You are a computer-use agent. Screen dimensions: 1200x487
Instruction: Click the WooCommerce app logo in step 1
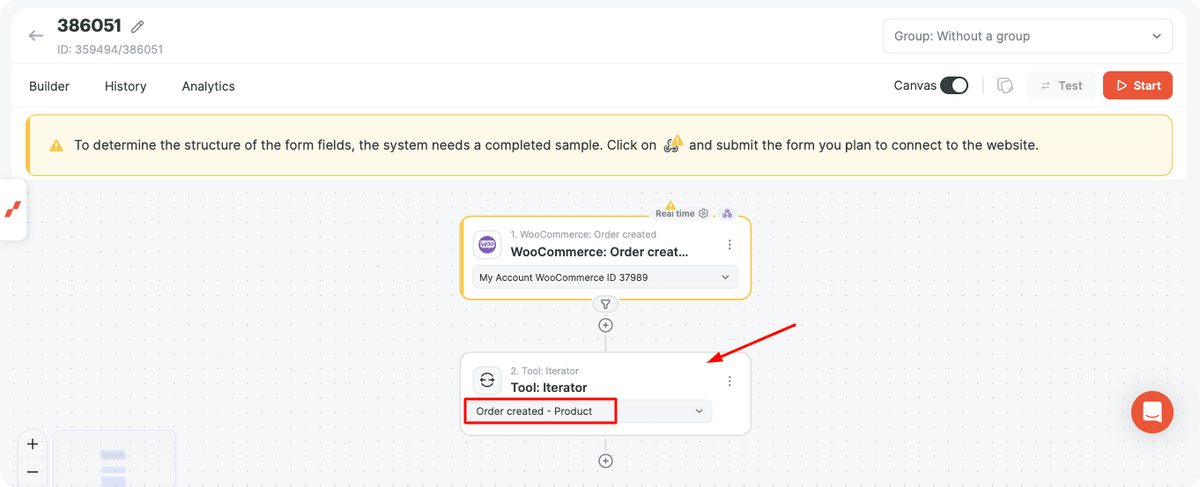[487, 244]
